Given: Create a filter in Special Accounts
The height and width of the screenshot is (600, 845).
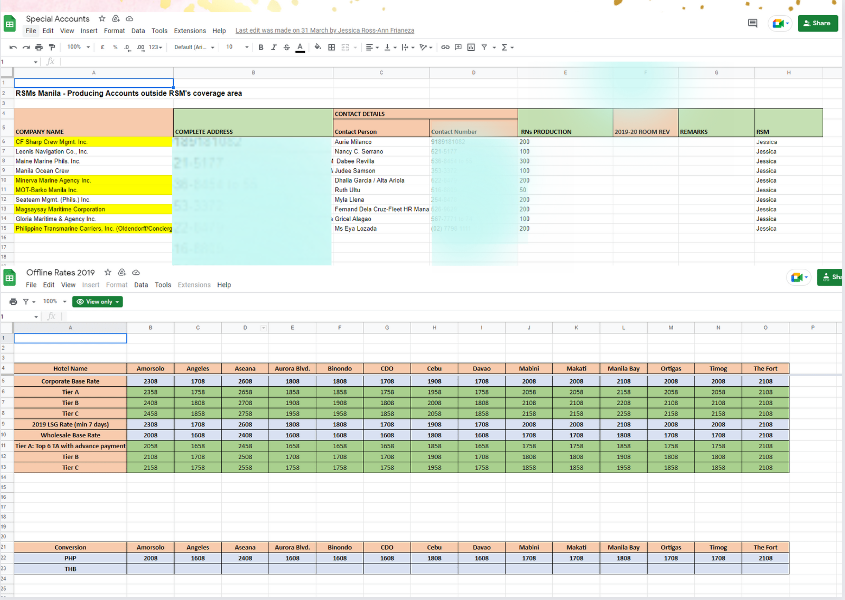Looking at the screenshot, I should (x=484, y=47).
